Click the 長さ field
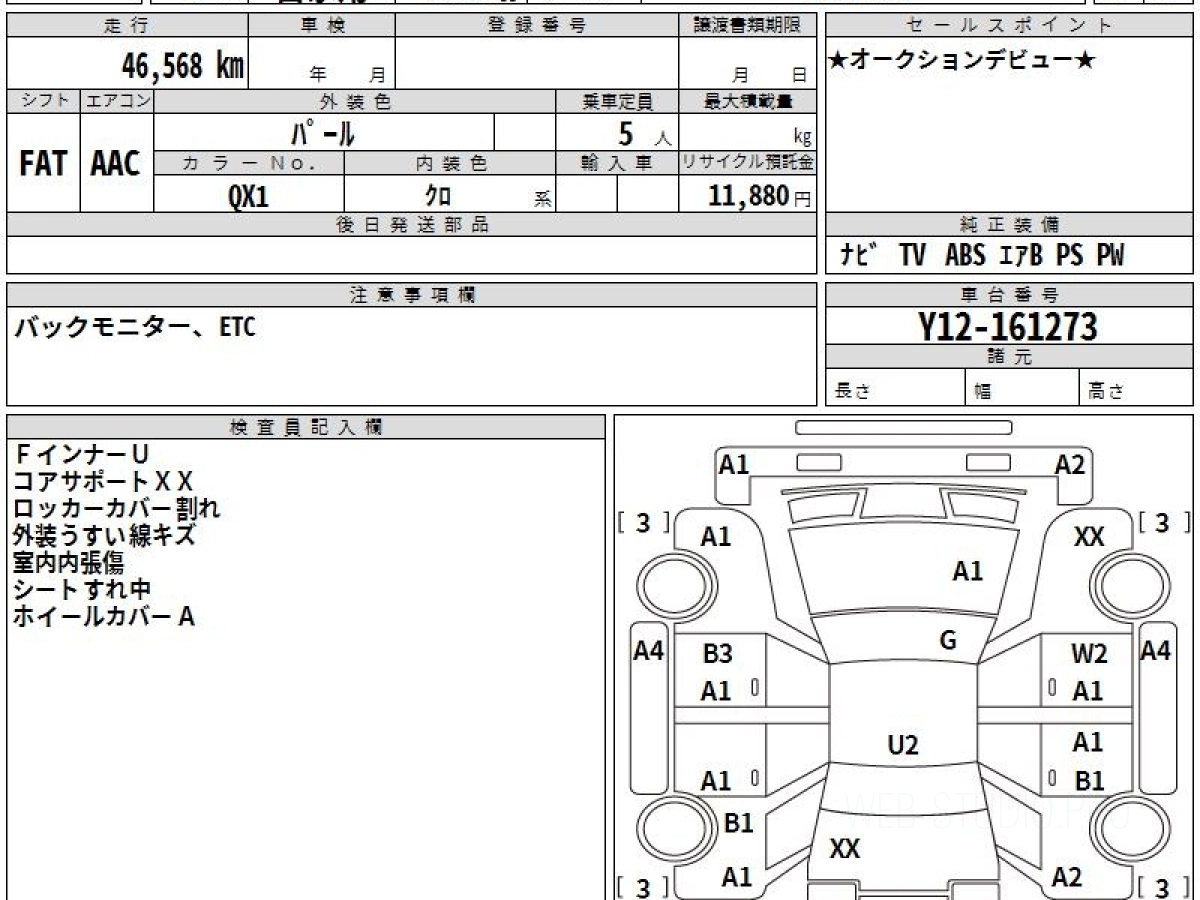The image size is (1200, 900). [x=895, y=388]
